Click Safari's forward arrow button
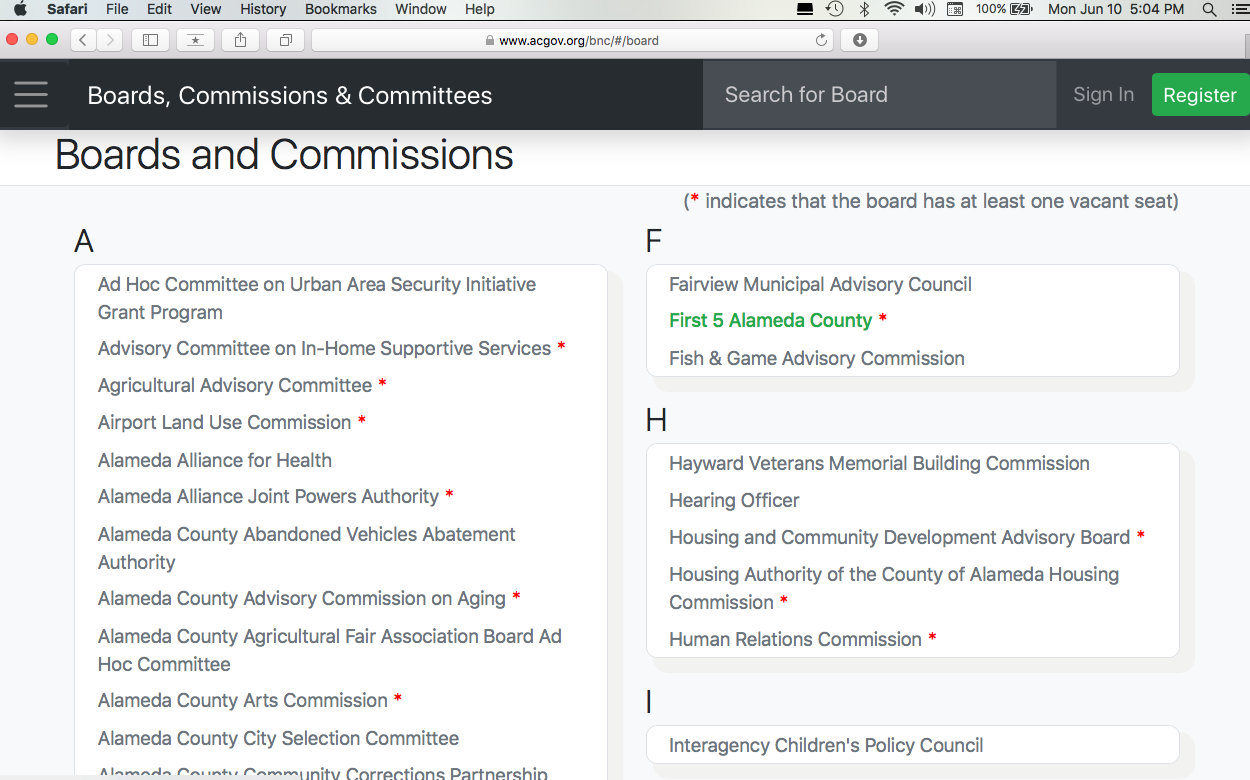This screenshot has width=1250, height=780. 109,40
